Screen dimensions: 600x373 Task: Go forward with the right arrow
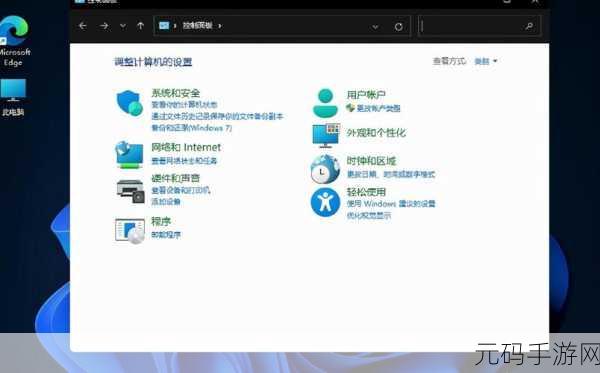pyautogui.click(x=104, y=26)
